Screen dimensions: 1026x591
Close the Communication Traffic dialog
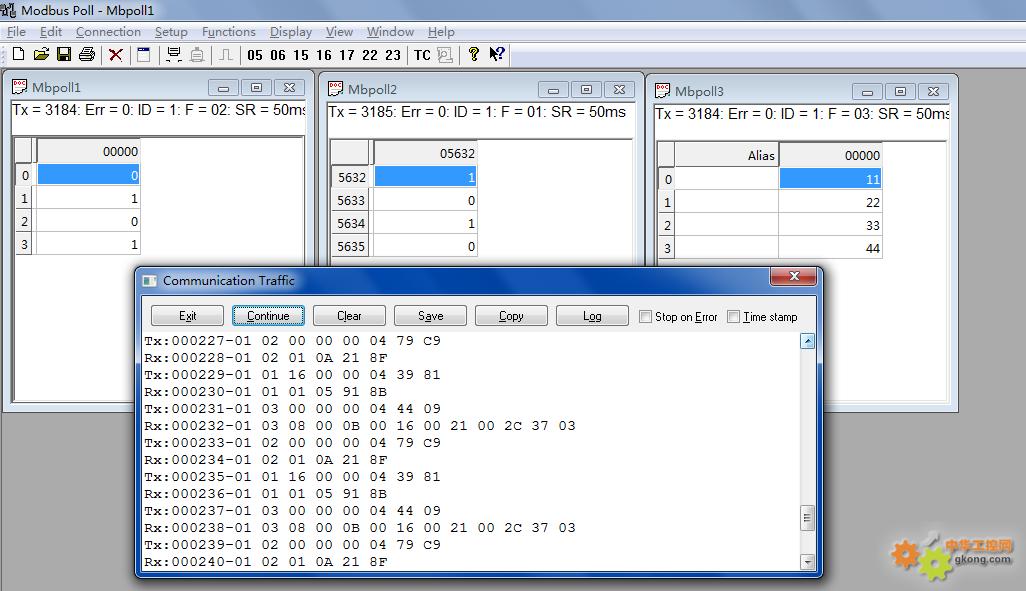click(x=794, y=276)
